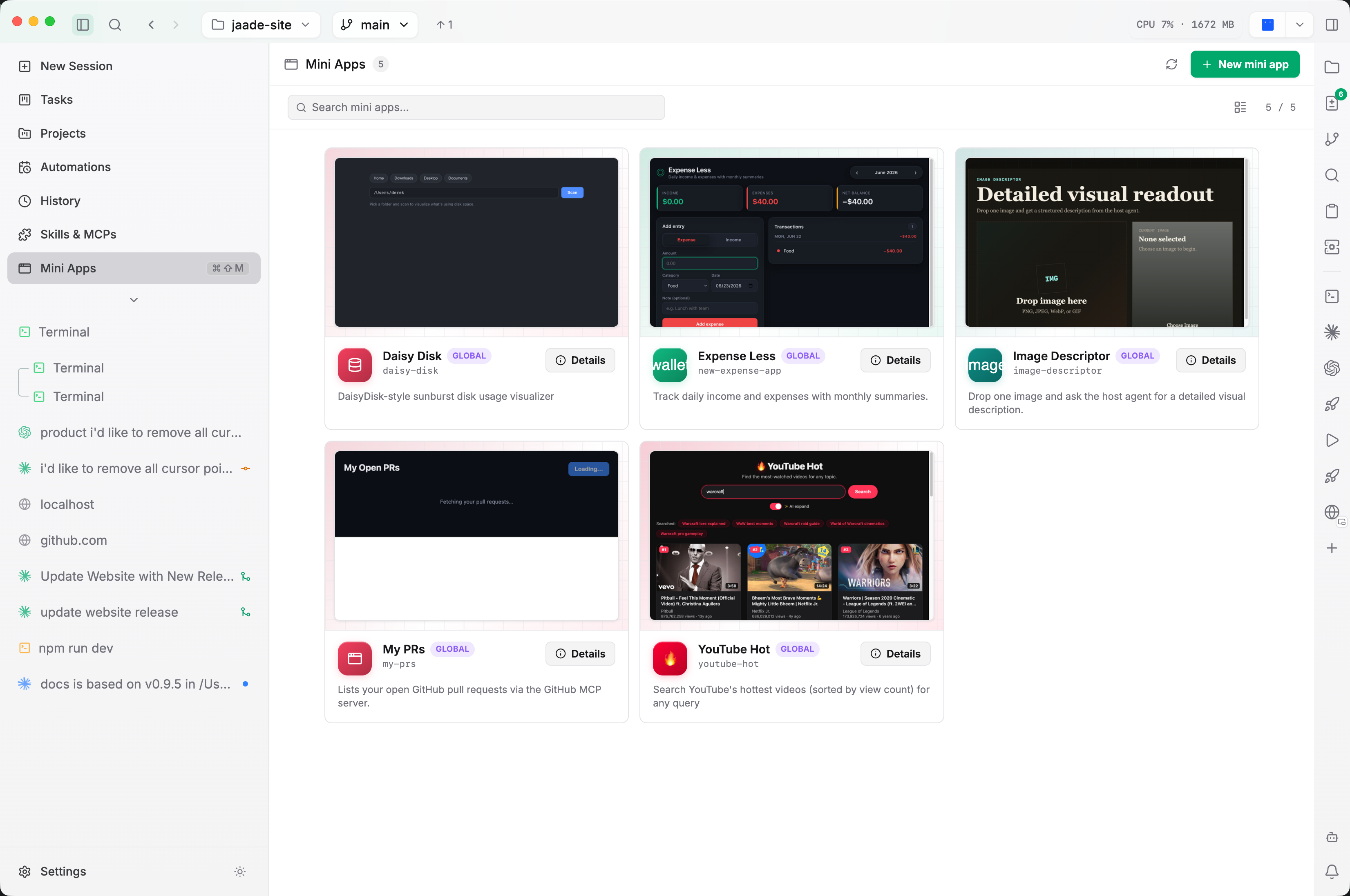Open the github.com browser session
1350x896 pixels.
click(134, 540)
